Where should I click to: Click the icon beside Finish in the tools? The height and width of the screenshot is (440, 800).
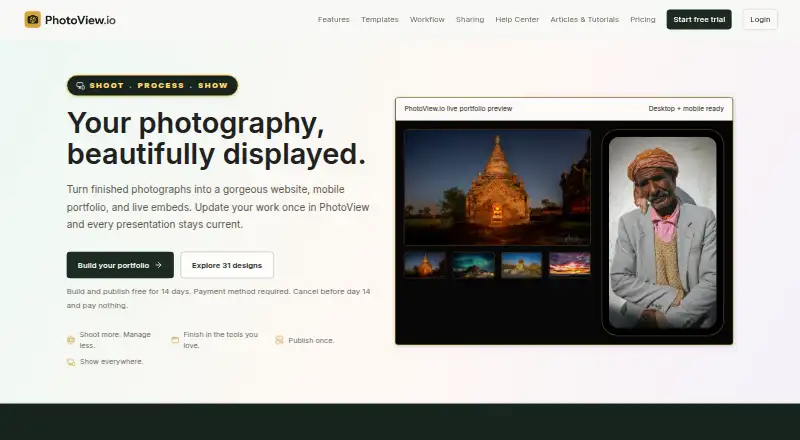(x=175, y=340)
